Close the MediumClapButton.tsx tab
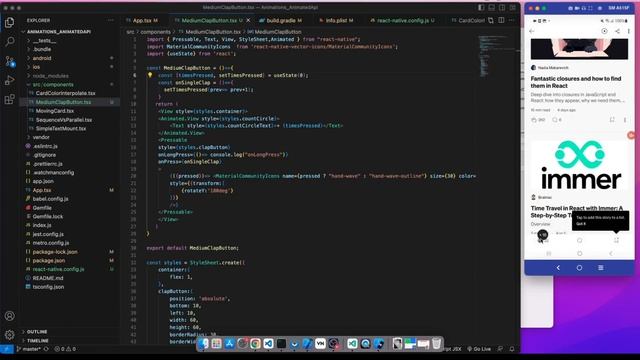 click(x=248, y=20)
